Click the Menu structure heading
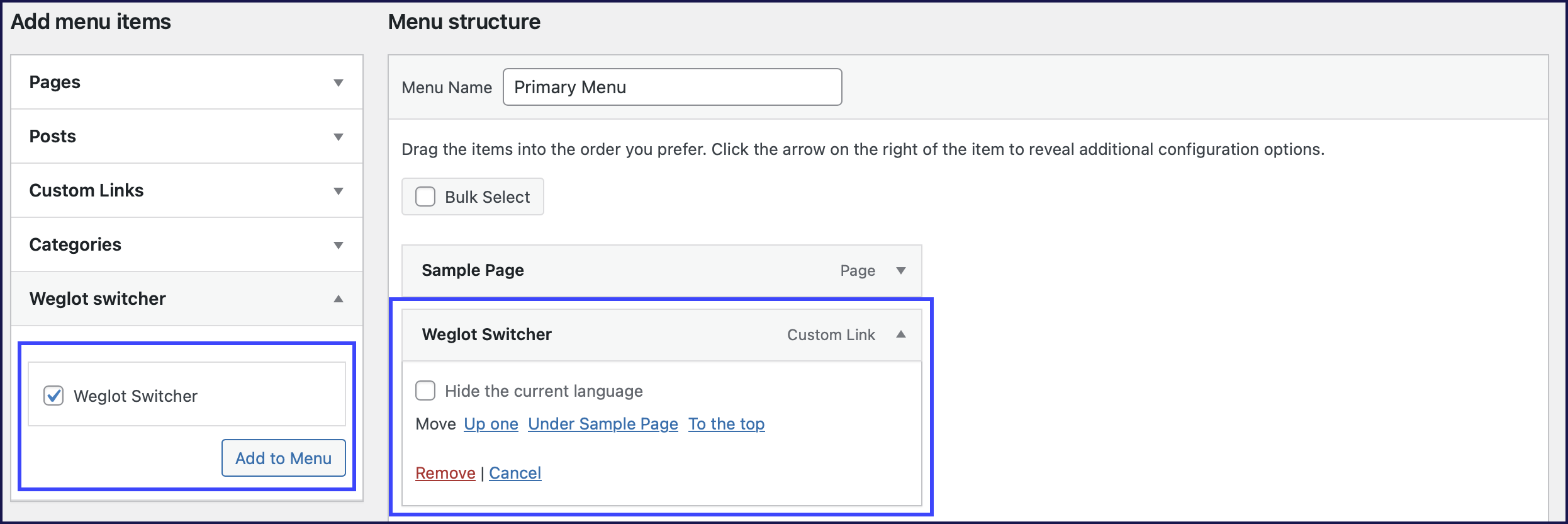Screen dimensions: 1568x524 click(464, 21)
